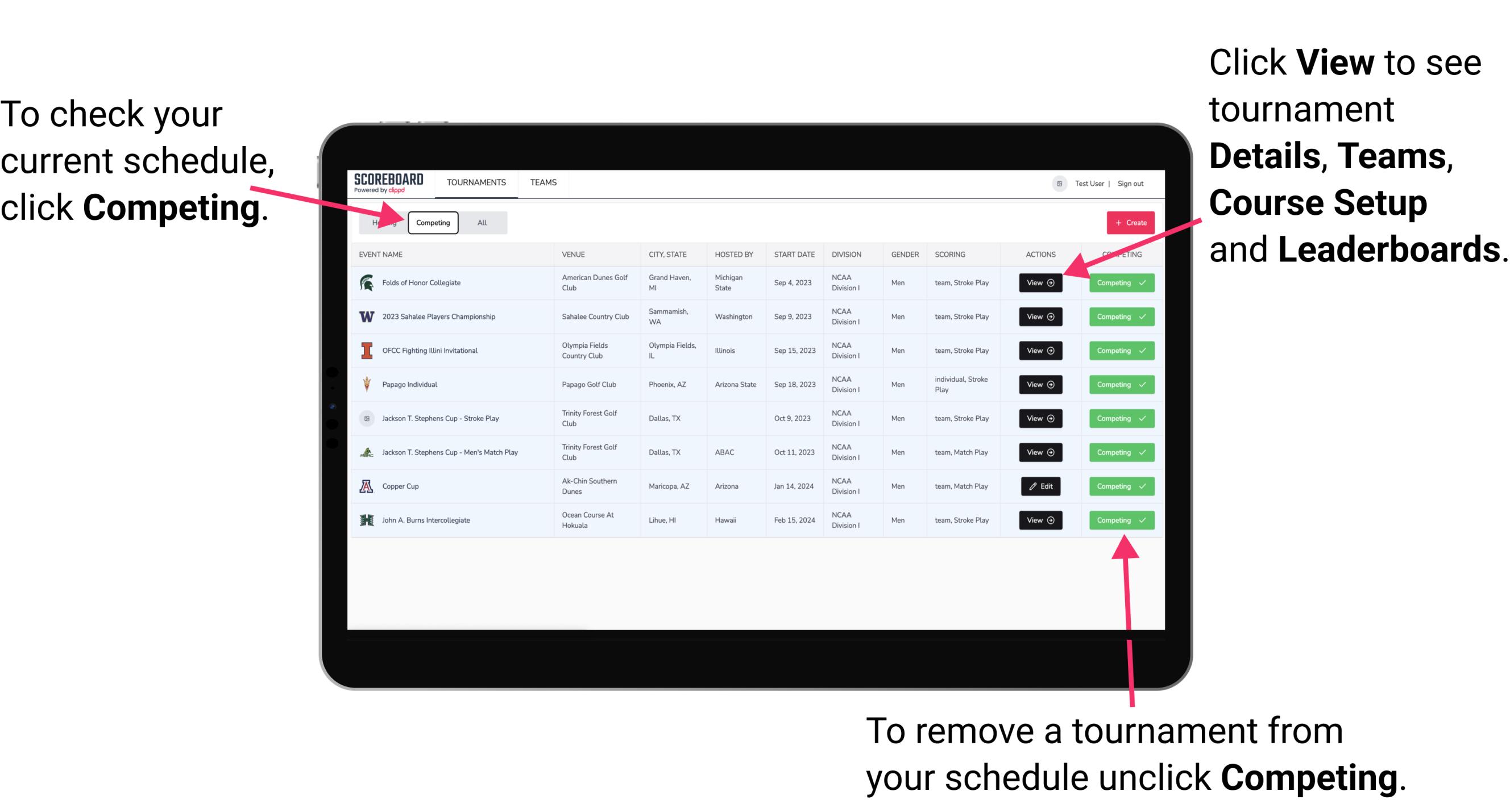Click the Tournaments menu item
The width and height of the screenshot is (1510, 812).
coord(476,182)
